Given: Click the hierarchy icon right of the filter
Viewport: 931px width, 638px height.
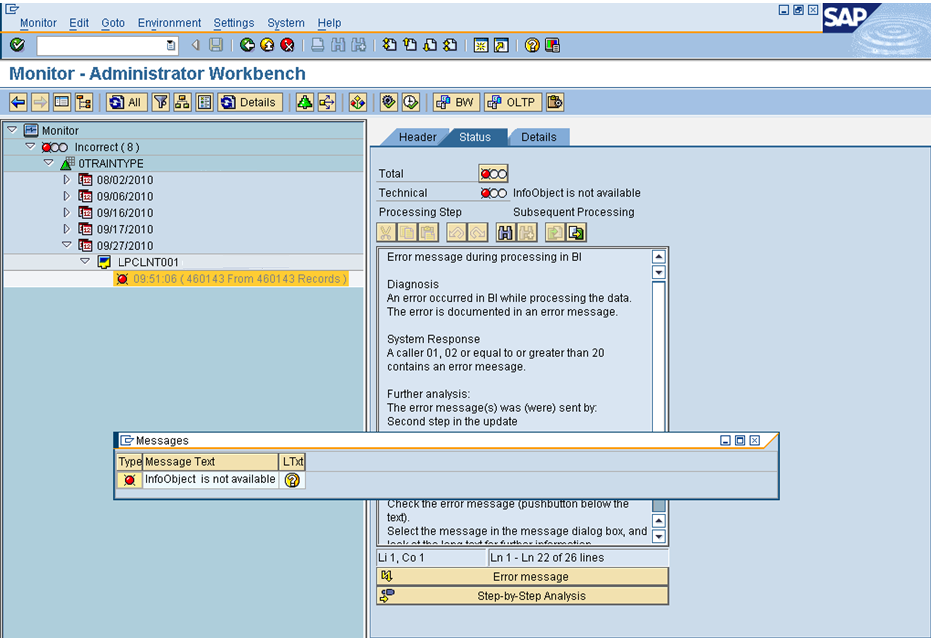Looking at the screenshot, I should click(182, 103).
